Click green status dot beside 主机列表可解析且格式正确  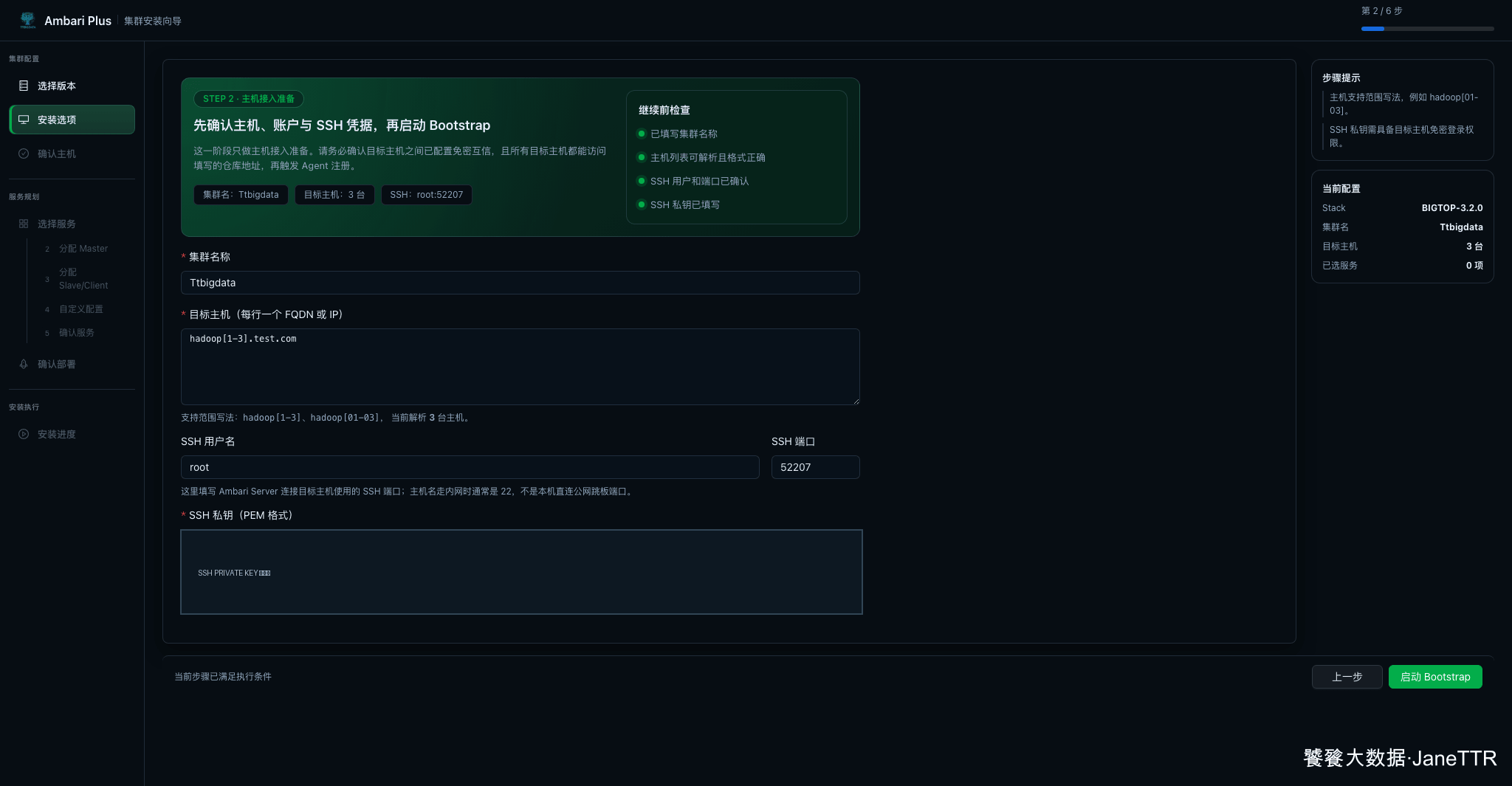coord(642,157)
